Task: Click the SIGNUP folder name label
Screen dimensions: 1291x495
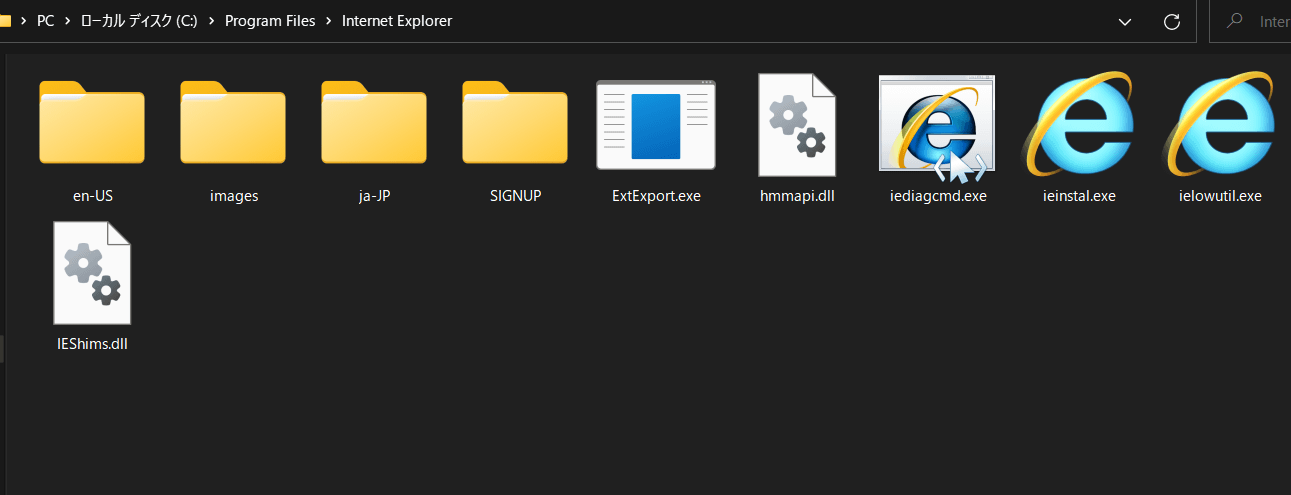Action: (x=515, y=196)
